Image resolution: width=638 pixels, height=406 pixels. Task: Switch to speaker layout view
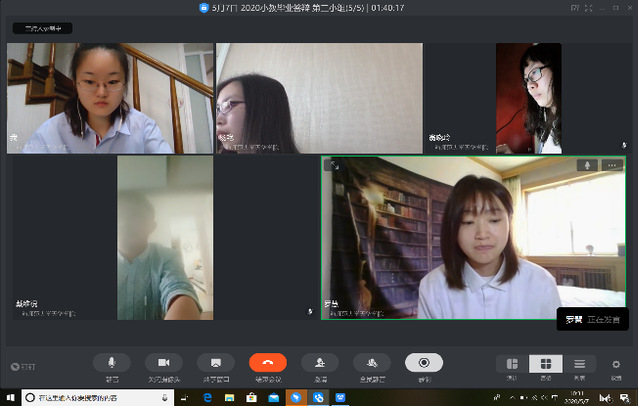point(512,364)
